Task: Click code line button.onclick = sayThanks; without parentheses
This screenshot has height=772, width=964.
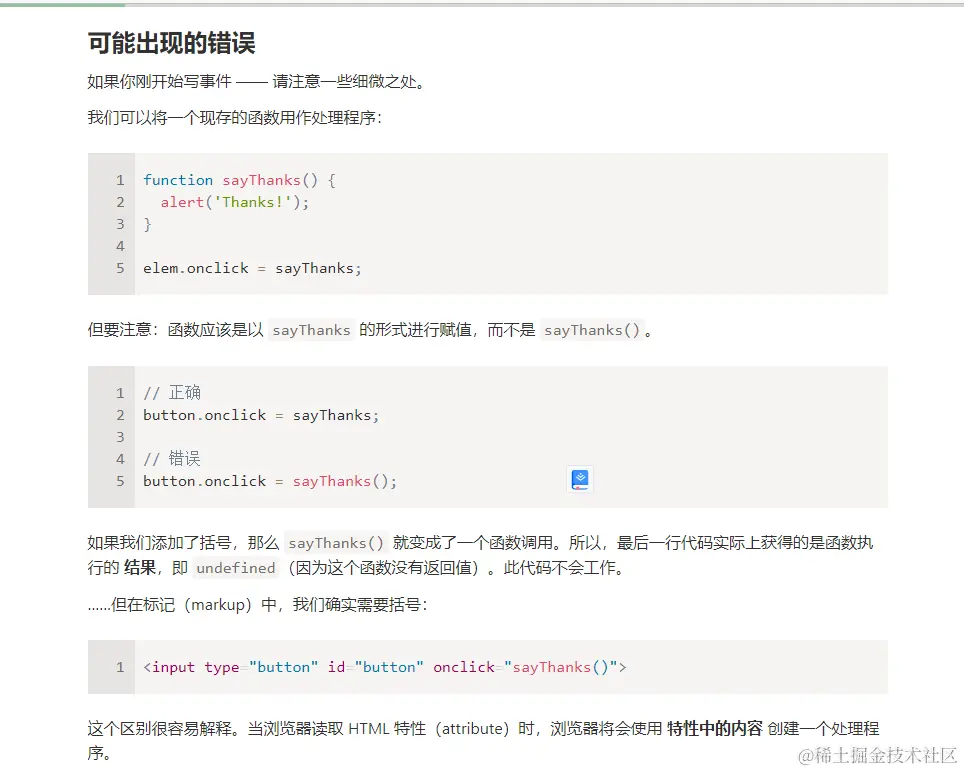Action: tap(261, 416)
